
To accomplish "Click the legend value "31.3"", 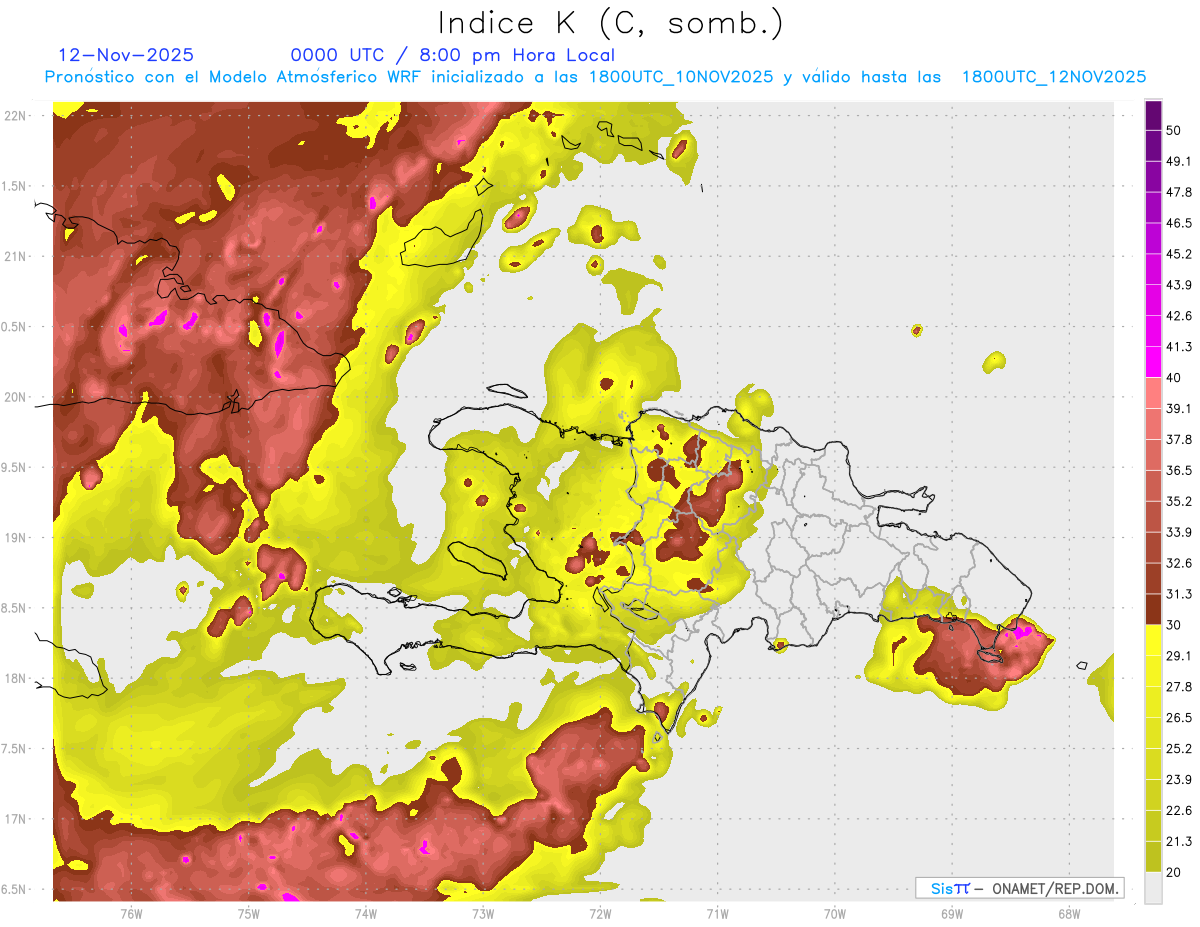I will (x=1180, y=594).
